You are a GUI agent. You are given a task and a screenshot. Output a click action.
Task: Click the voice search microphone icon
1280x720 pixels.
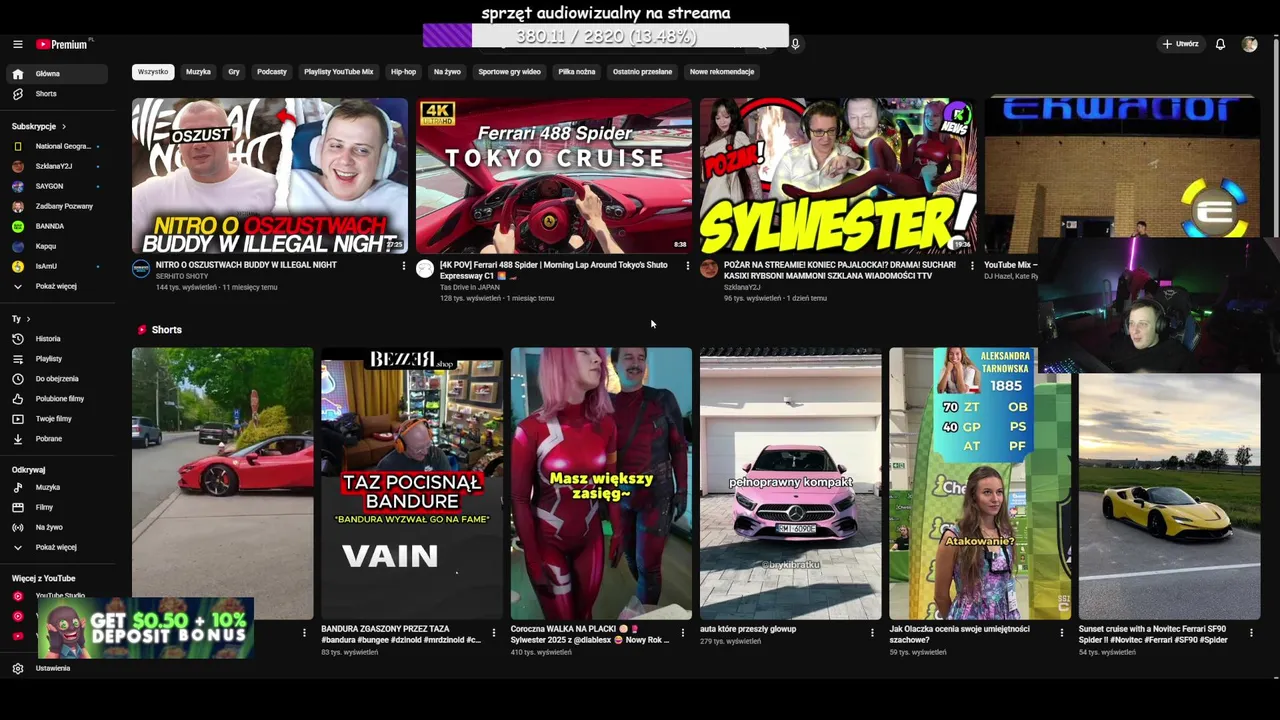pos(795,44)
